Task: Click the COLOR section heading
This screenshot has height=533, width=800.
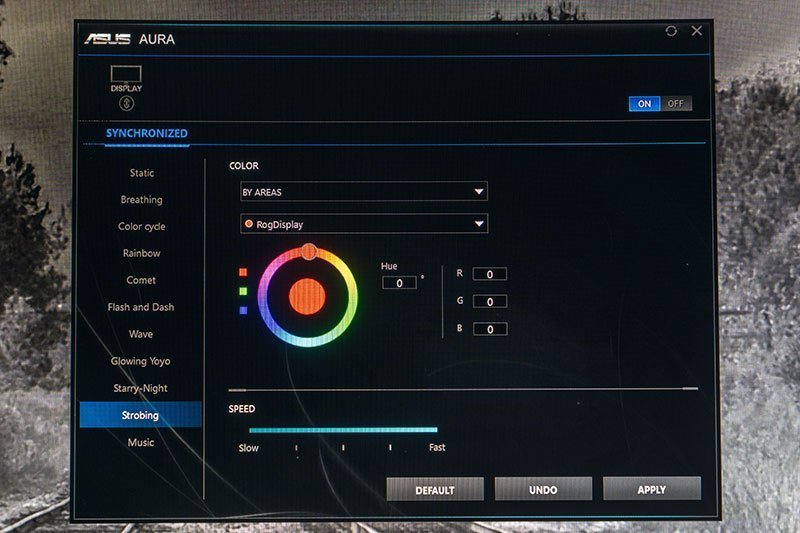Action: [244, 166]
